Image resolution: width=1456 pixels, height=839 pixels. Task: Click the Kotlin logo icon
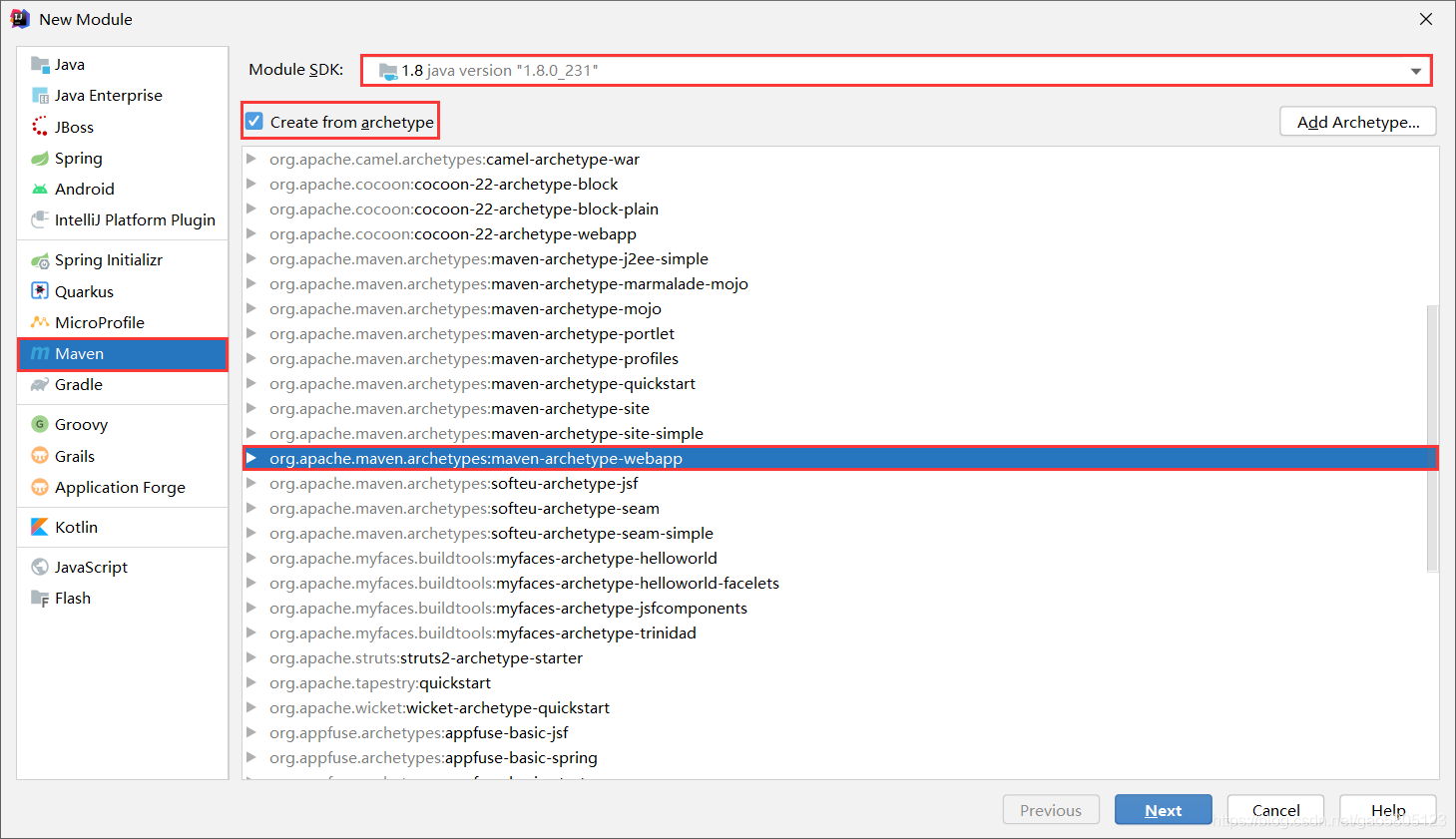coord(40,527)
